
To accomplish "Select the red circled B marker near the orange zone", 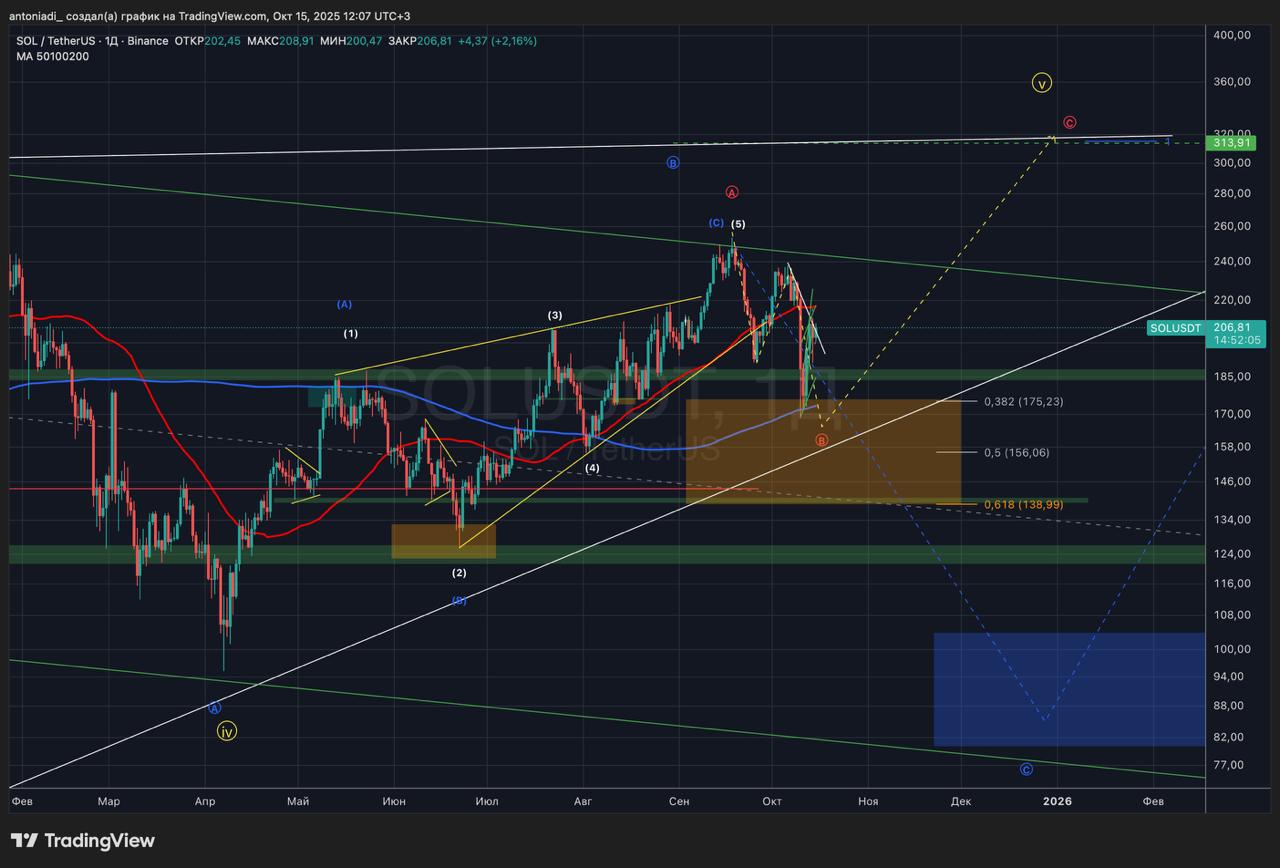I will 821,440.
